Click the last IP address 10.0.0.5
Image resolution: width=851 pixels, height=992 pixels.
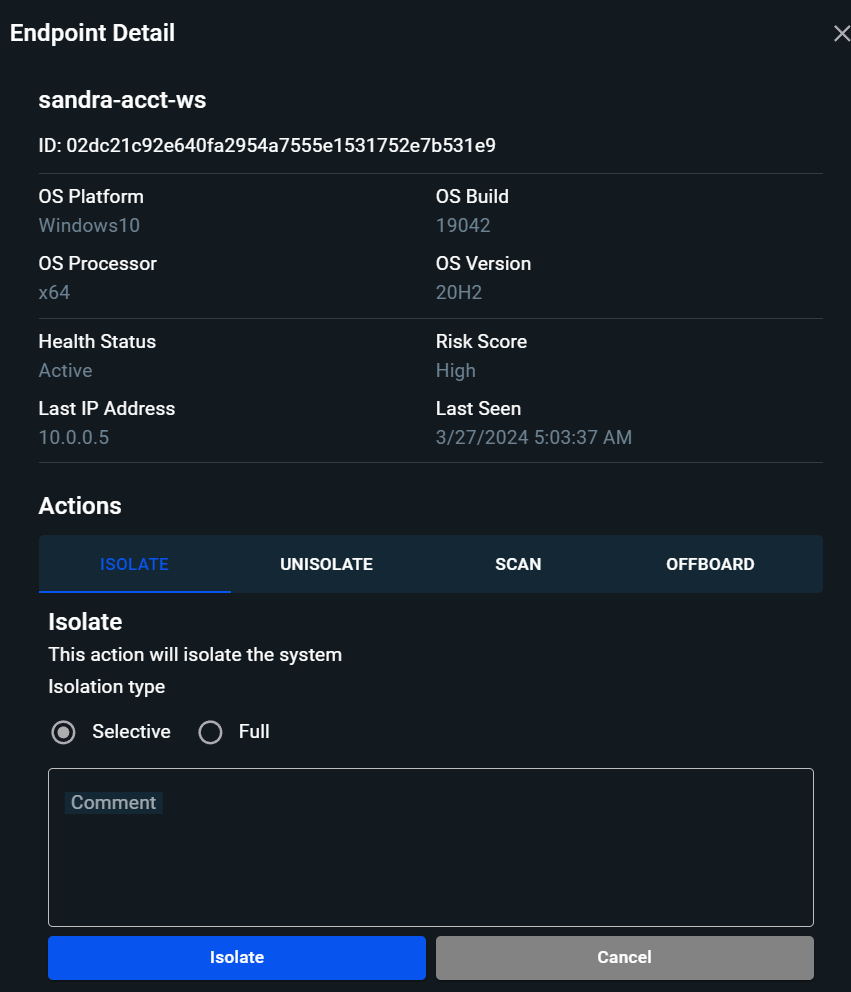[x=73, y=437]
